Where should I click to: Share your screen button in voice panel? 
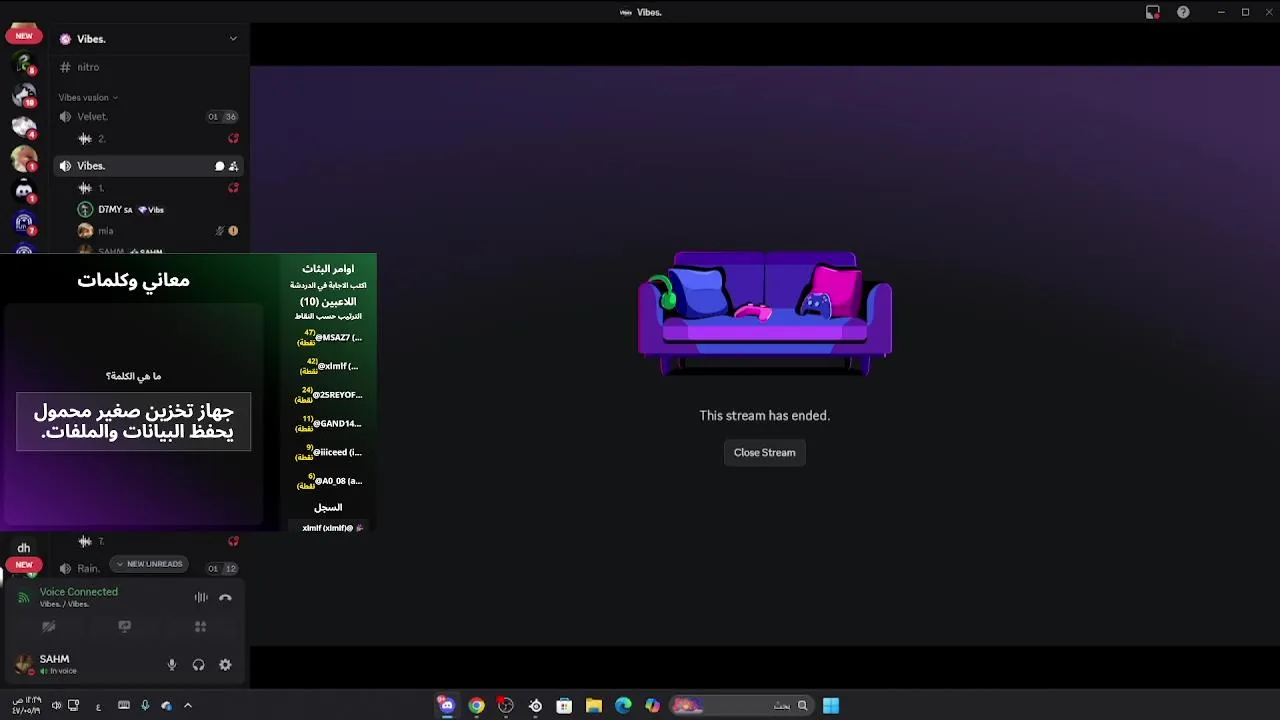click(x=124, y=627)
